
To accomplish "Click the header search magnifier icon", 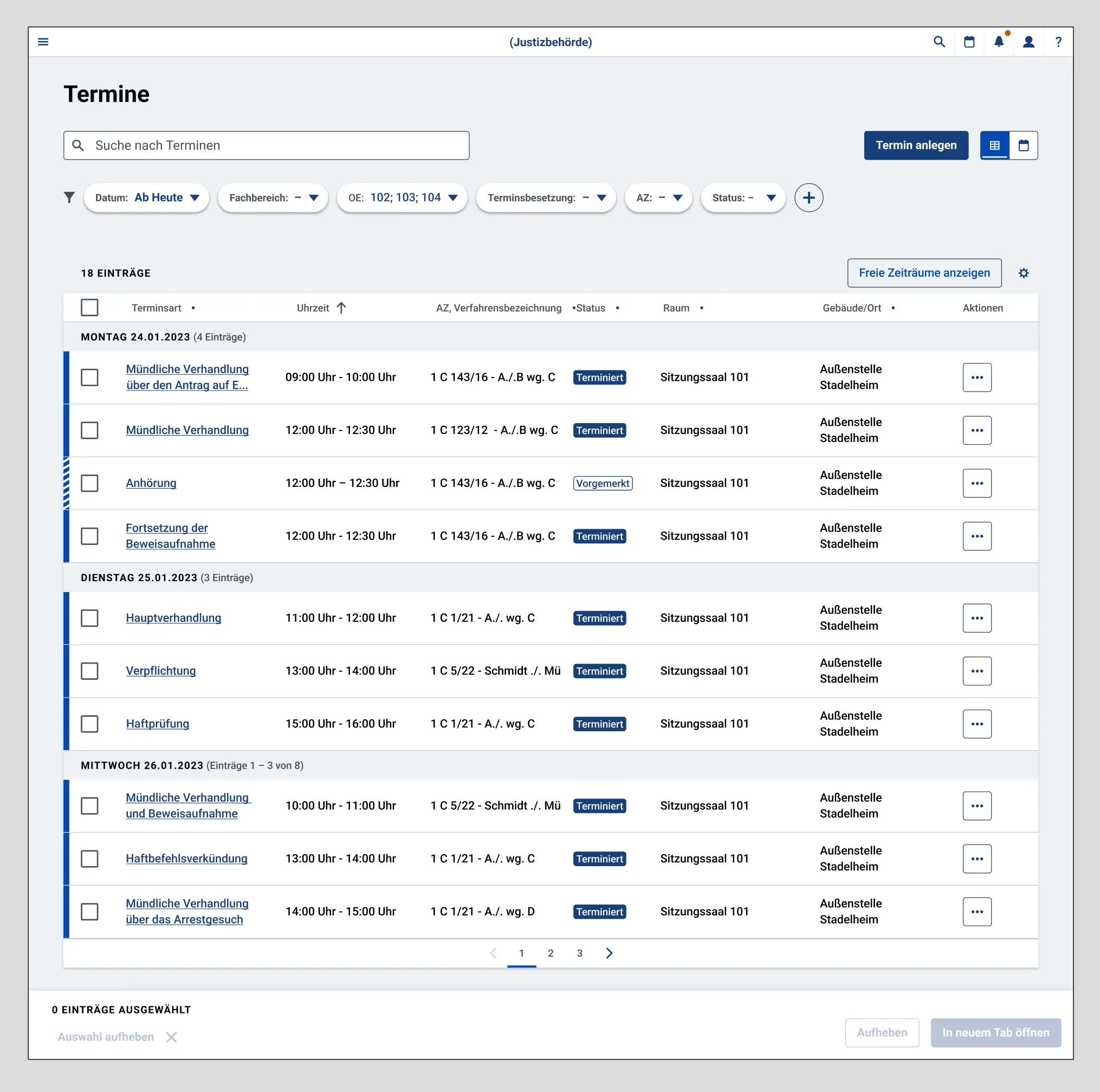I will coord(939,42).
